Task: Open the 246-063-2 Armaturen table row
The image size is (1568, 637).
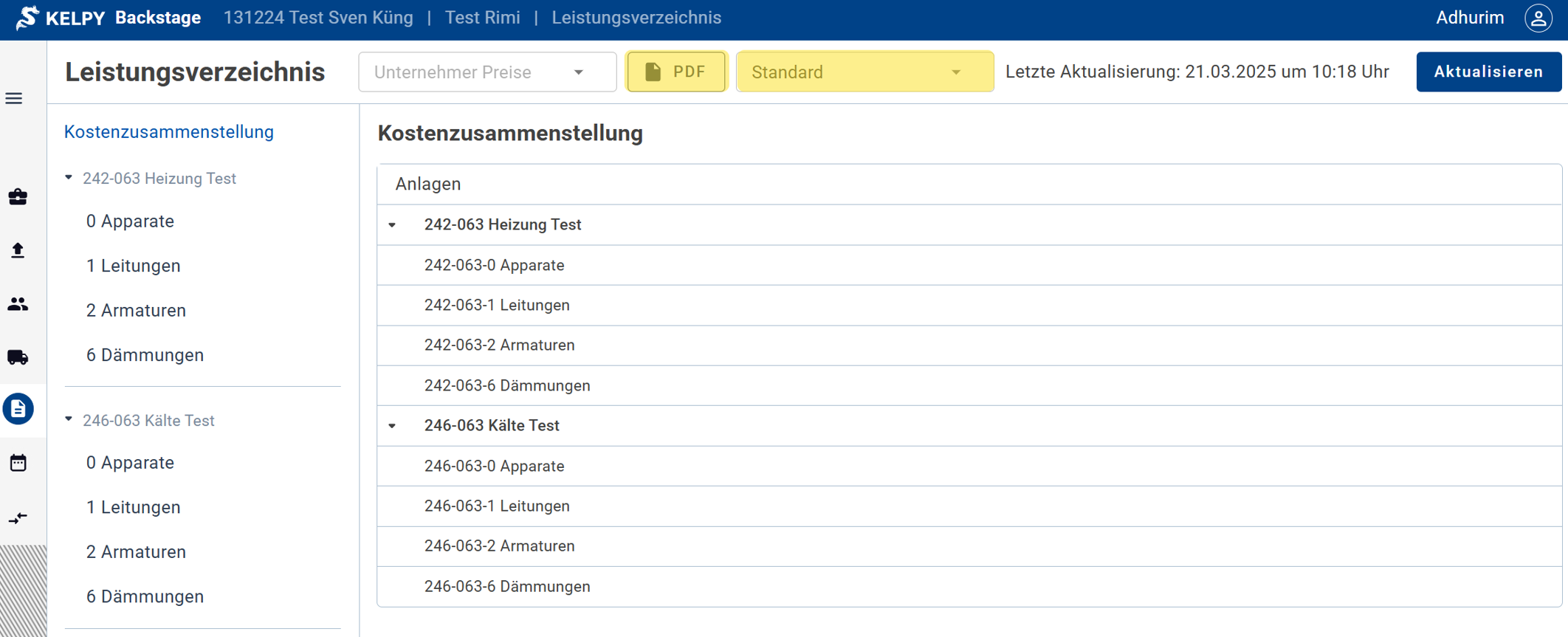Action: tap(499, 546)
